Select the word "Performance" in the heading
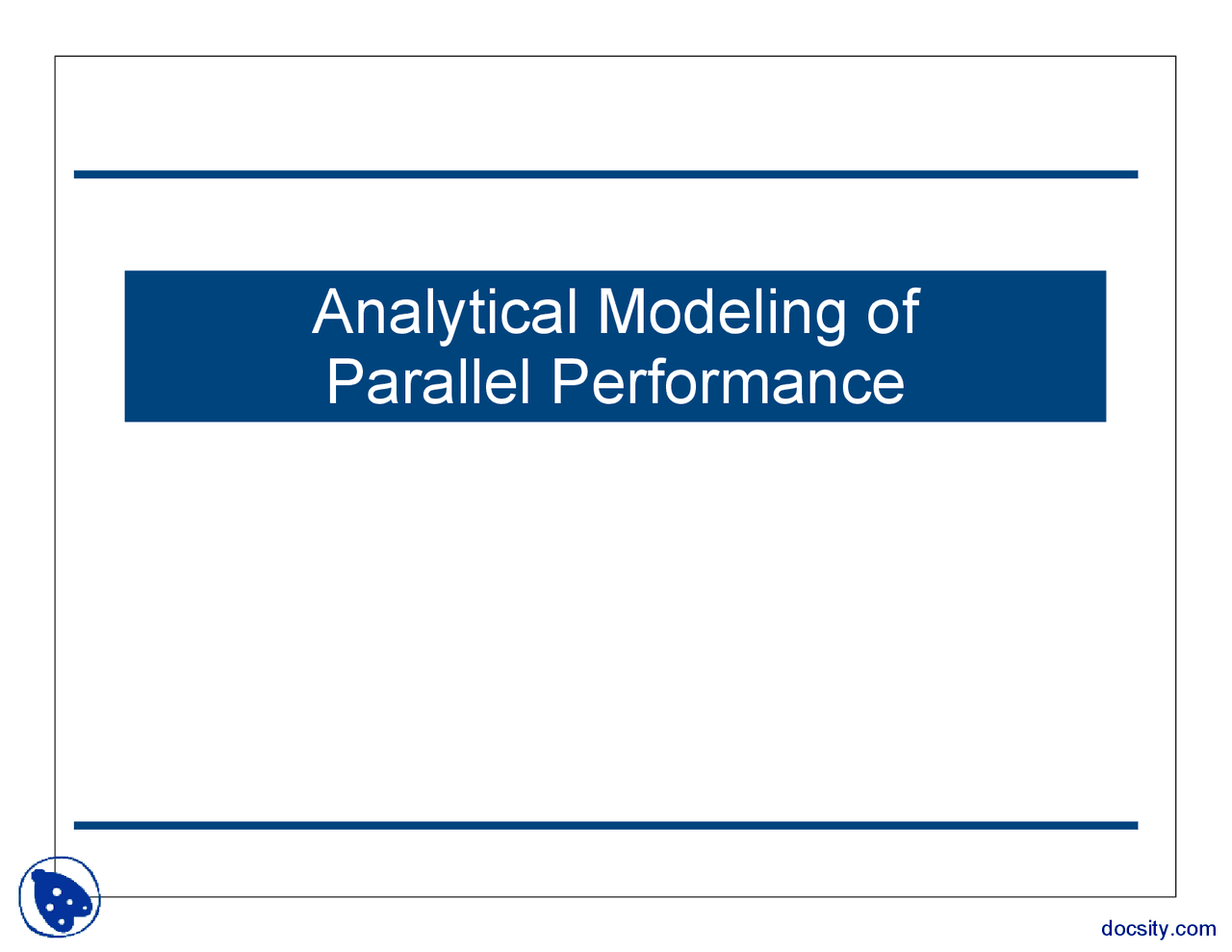This screenshot has height=952, width=1232. point(728,381)
